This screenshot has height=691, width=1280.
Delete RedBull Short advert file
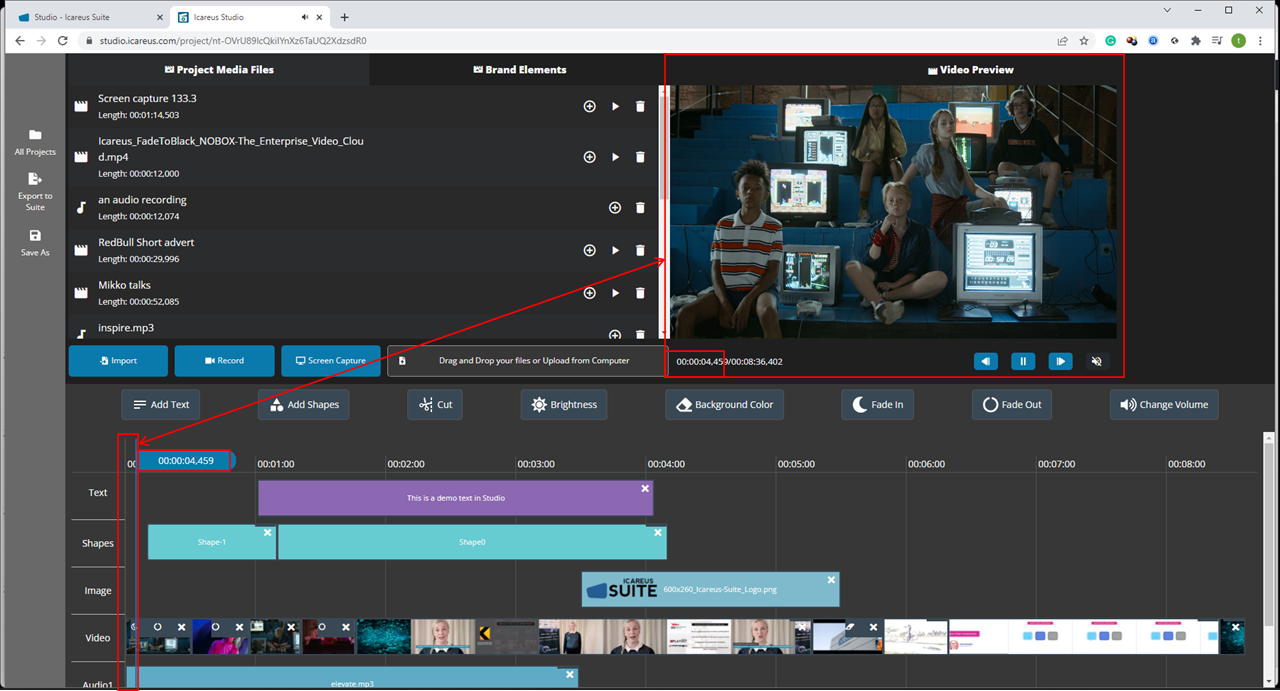click(641, 250)
